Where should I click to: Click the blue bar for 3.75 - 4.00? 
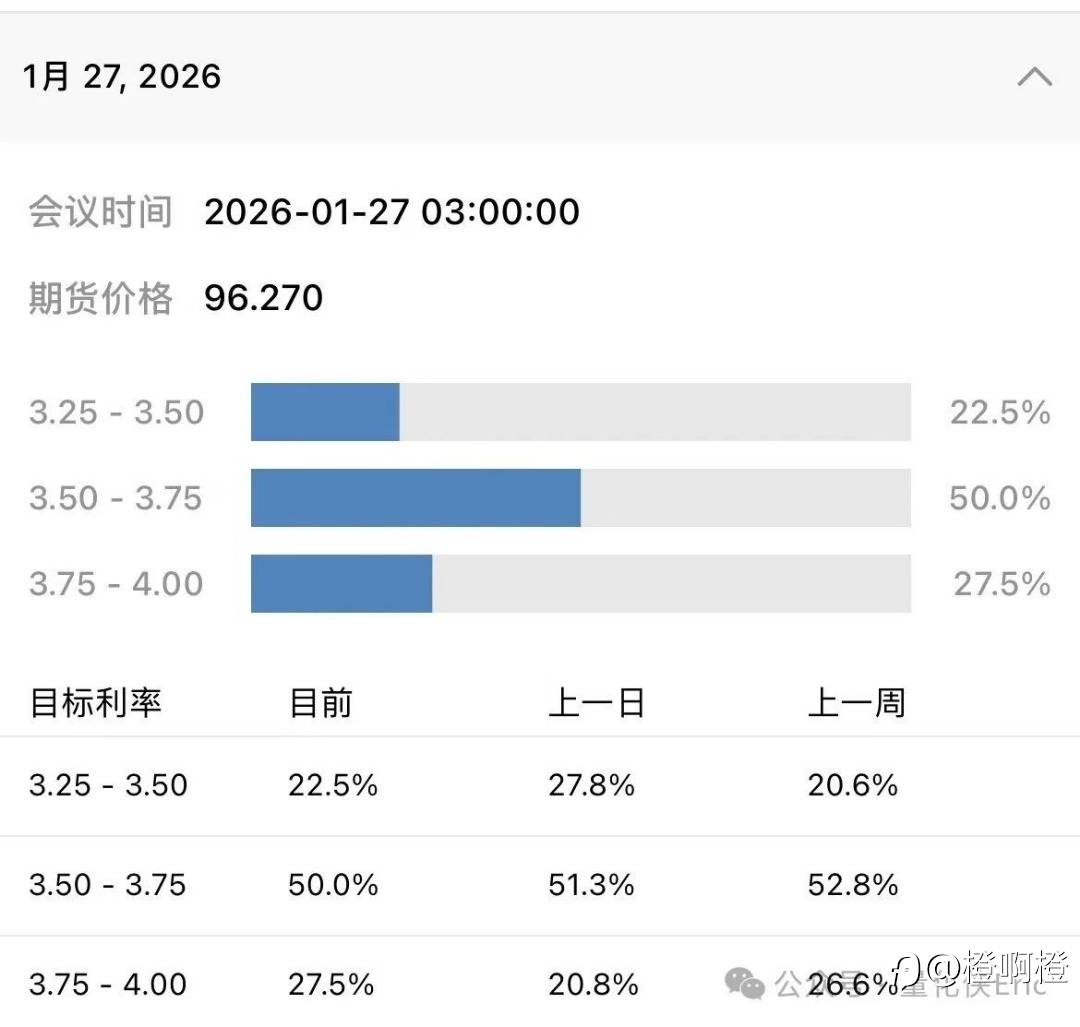pyautogui.click(x=341, y=584)
